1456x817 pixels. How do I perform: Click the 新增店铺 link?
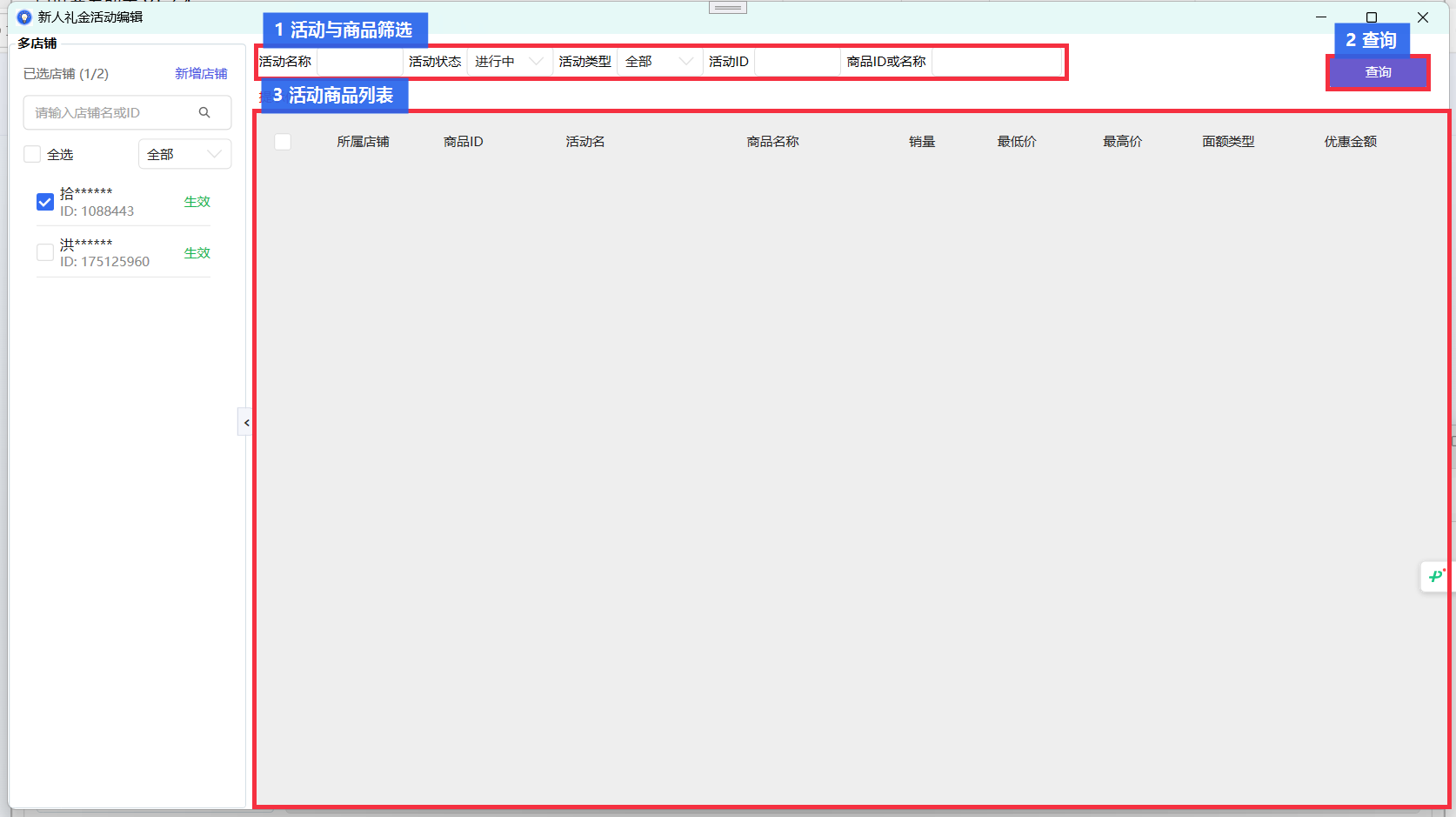201,74
